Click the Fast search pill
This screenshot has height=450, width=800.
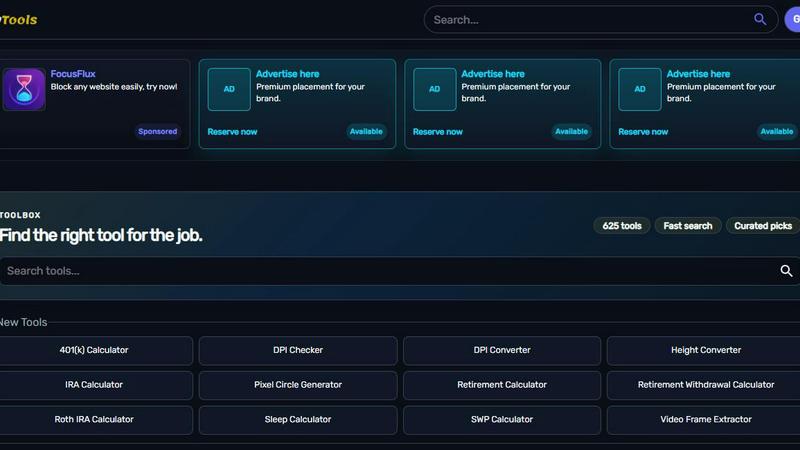(688, 226)
